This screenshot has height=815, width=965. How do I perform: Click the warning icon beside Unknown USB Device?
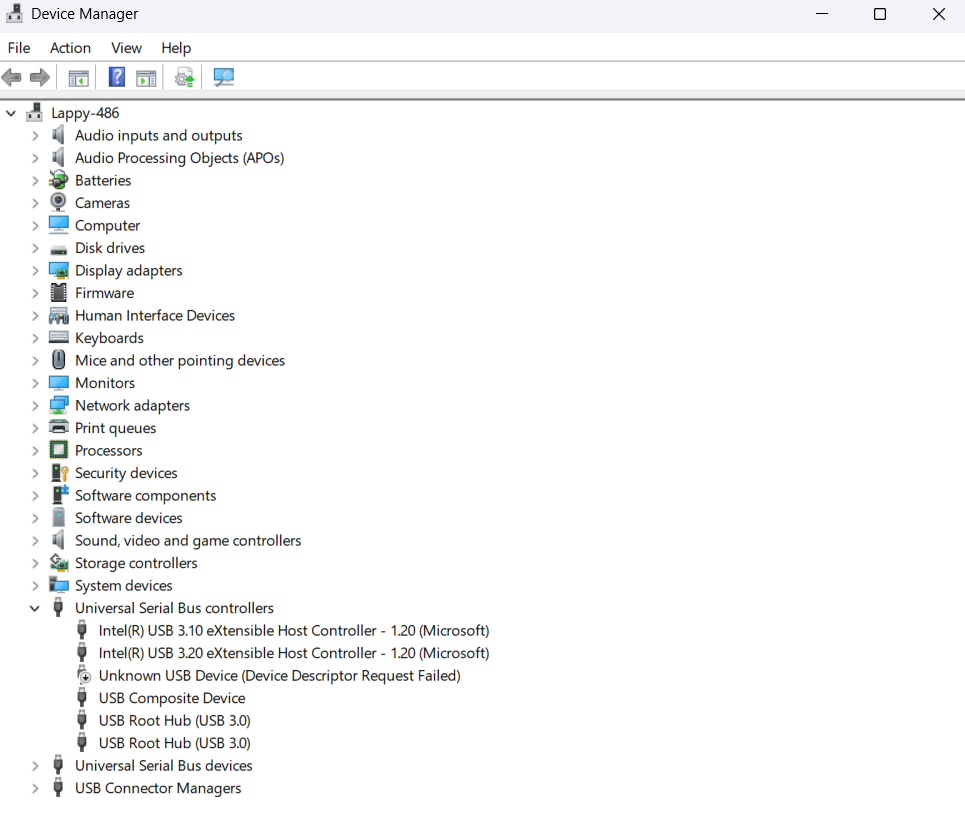84,675
